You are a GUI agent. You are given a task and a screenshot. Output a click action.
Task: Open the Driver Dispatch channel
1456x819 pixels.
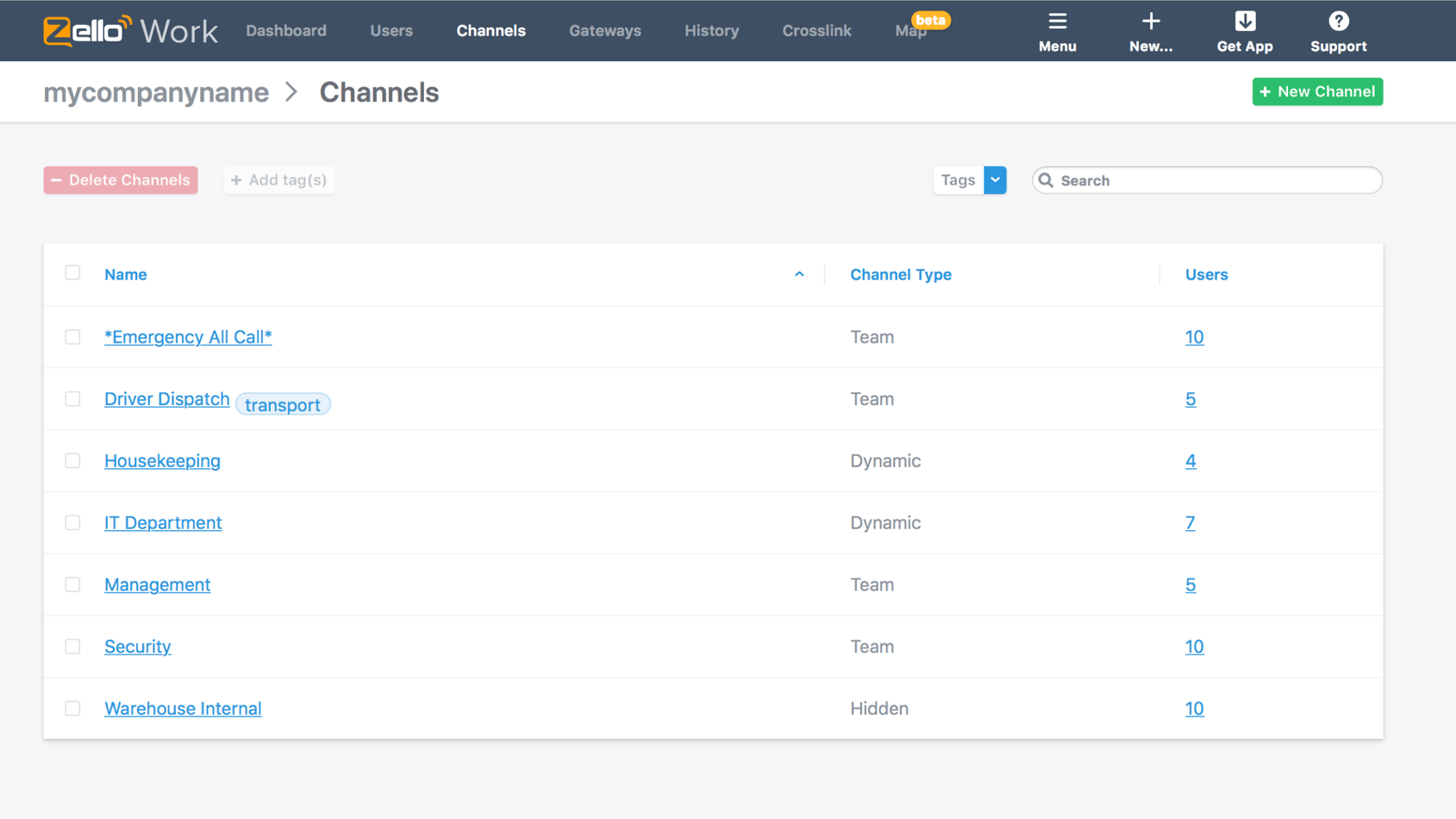coord(166,399)
